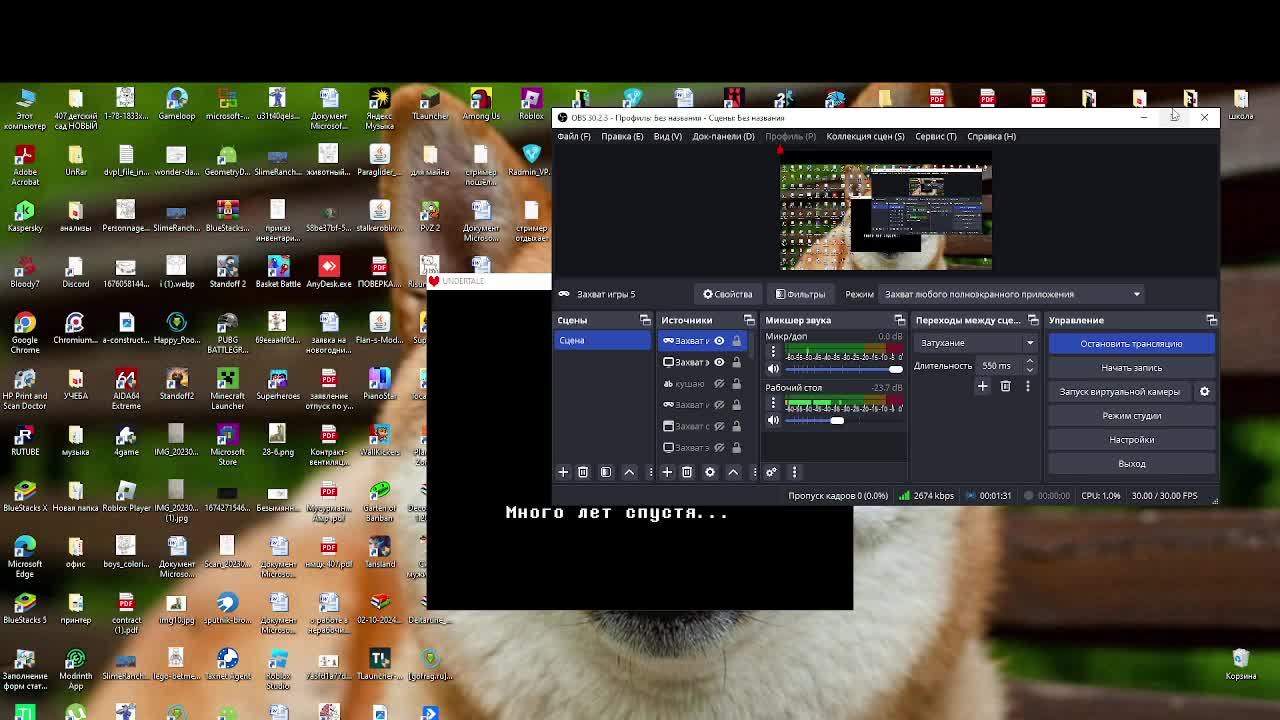Open the audio mixer's three-dot menu
This screenshot has width=1280, height=720.
pos(794,472)
